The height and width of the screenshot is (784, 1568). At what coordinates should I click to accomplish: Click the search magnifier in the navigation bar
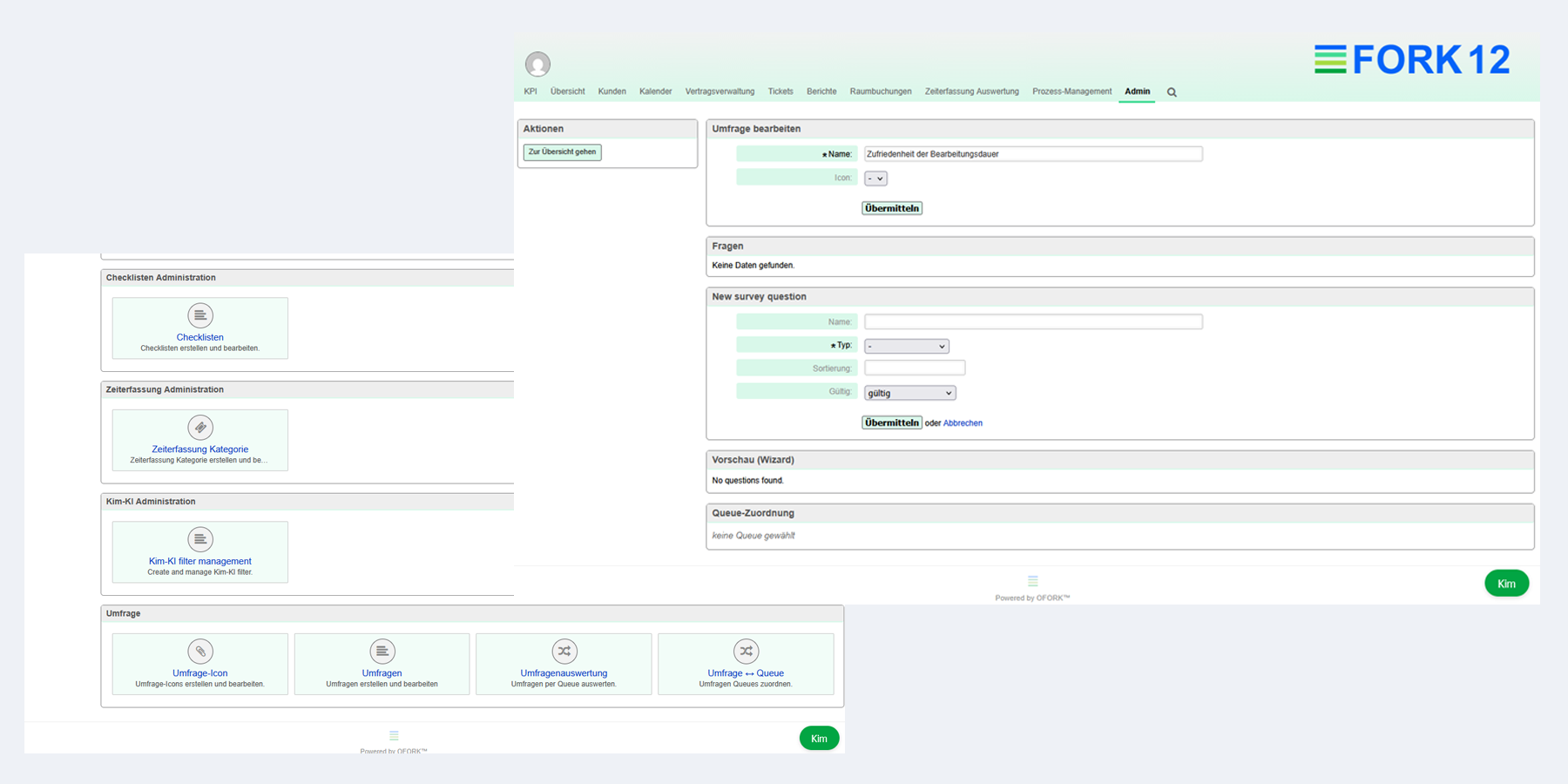click(x=1172, y=91)
